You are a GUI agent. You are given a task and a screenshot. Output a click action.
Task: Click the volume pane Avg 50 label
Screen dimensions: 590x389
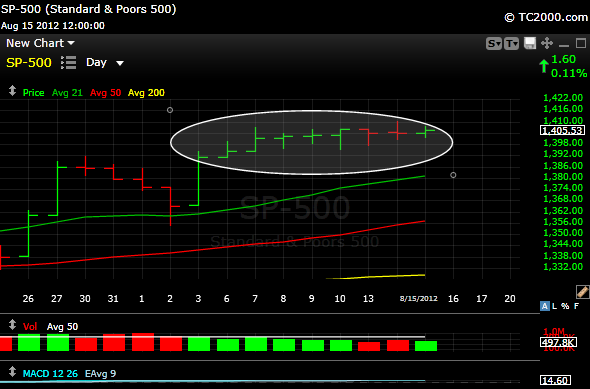62,327
